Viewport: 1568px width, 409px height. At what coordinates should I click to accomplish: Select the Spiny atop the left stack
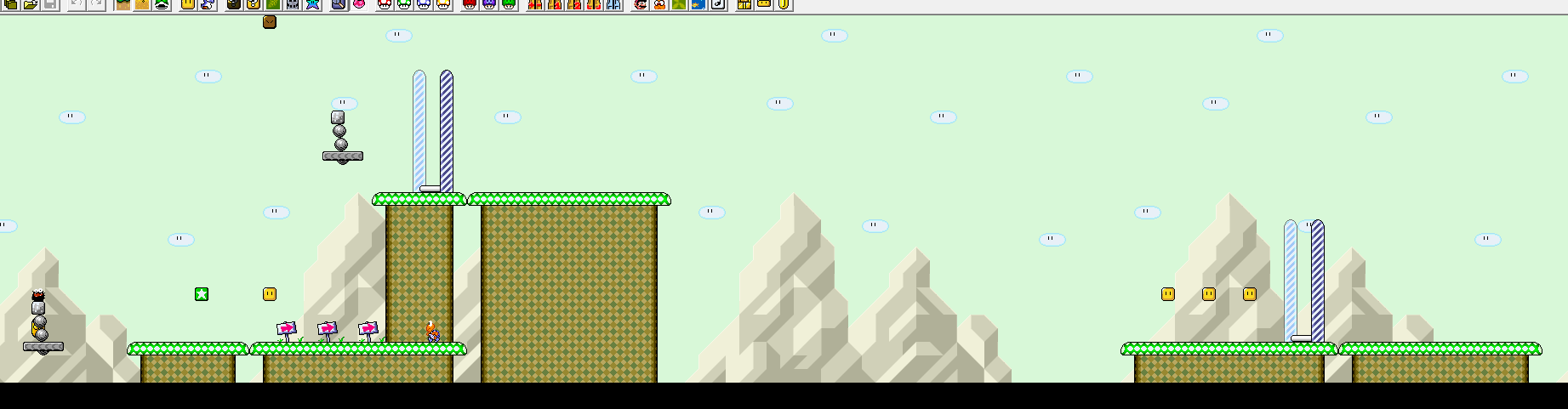[x=38, y=295]
